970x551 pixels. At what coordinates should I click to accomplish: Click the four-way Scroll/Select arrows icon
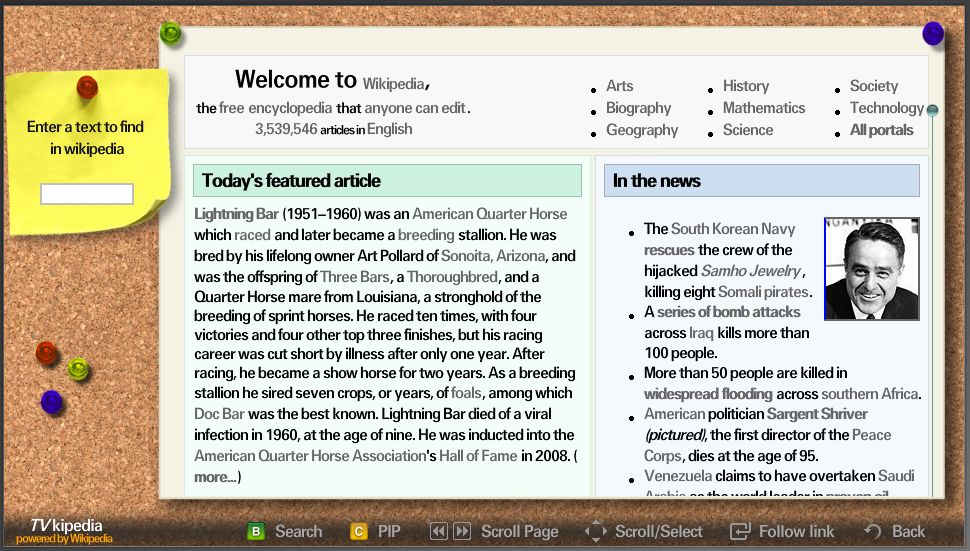tap(596, 531)
